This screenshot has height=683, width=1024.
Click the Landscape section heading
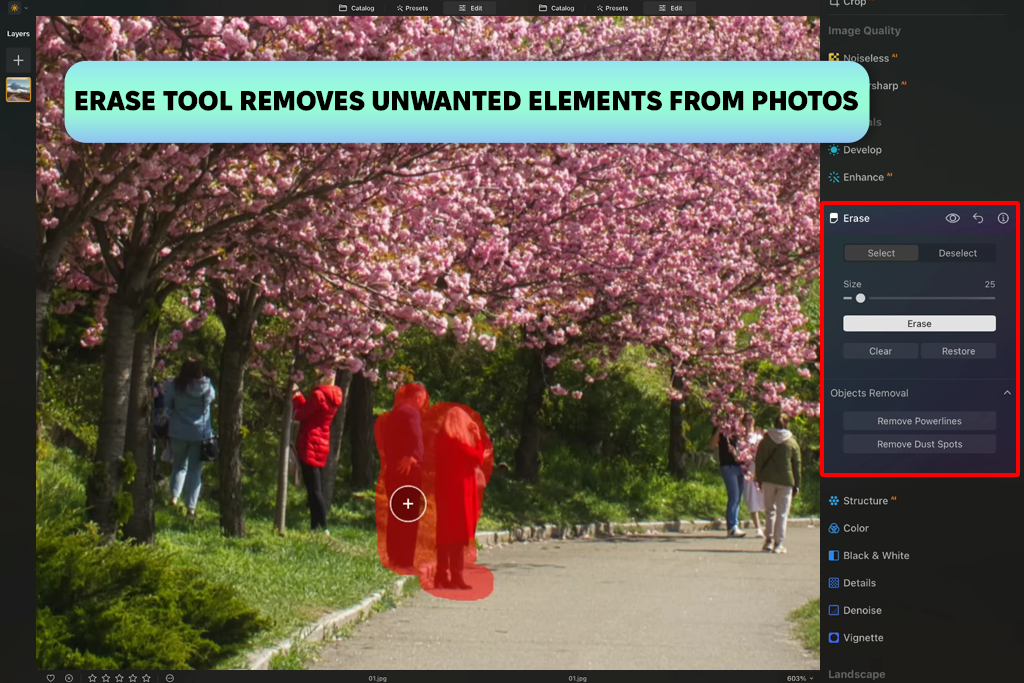(857, 674)
